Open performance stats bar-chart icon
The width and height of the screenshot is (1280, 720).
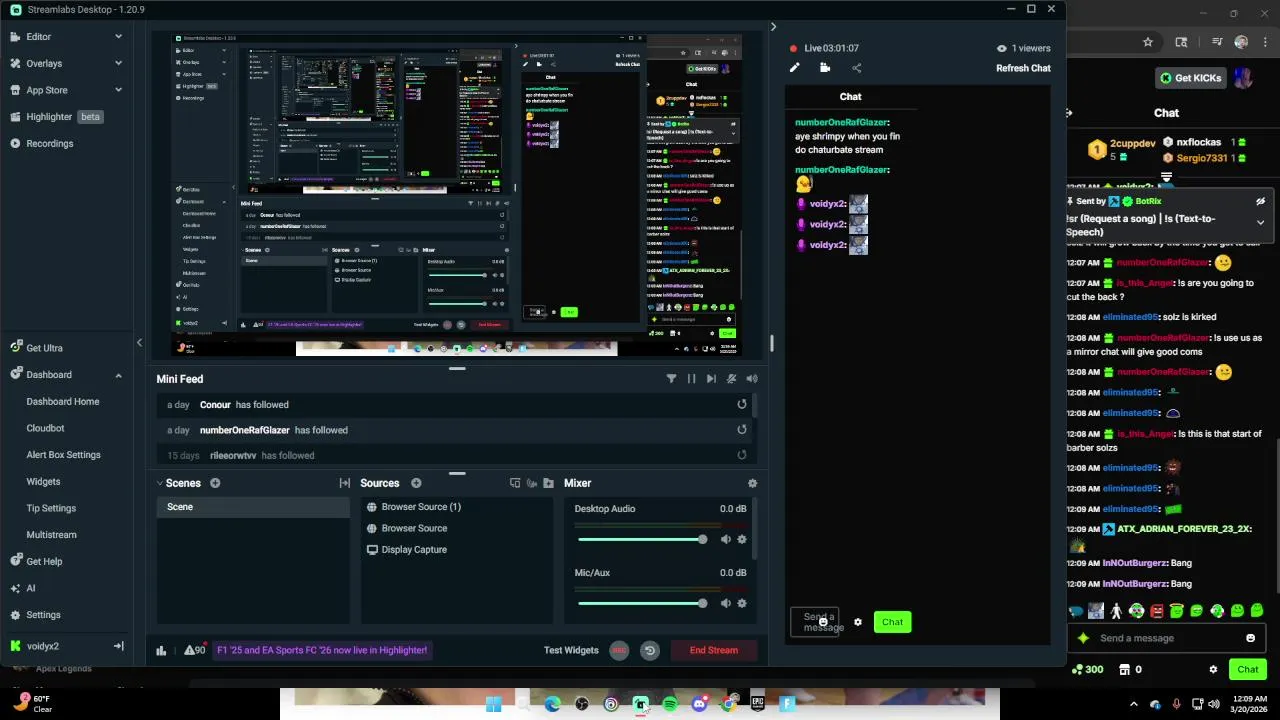click(161, 650)
